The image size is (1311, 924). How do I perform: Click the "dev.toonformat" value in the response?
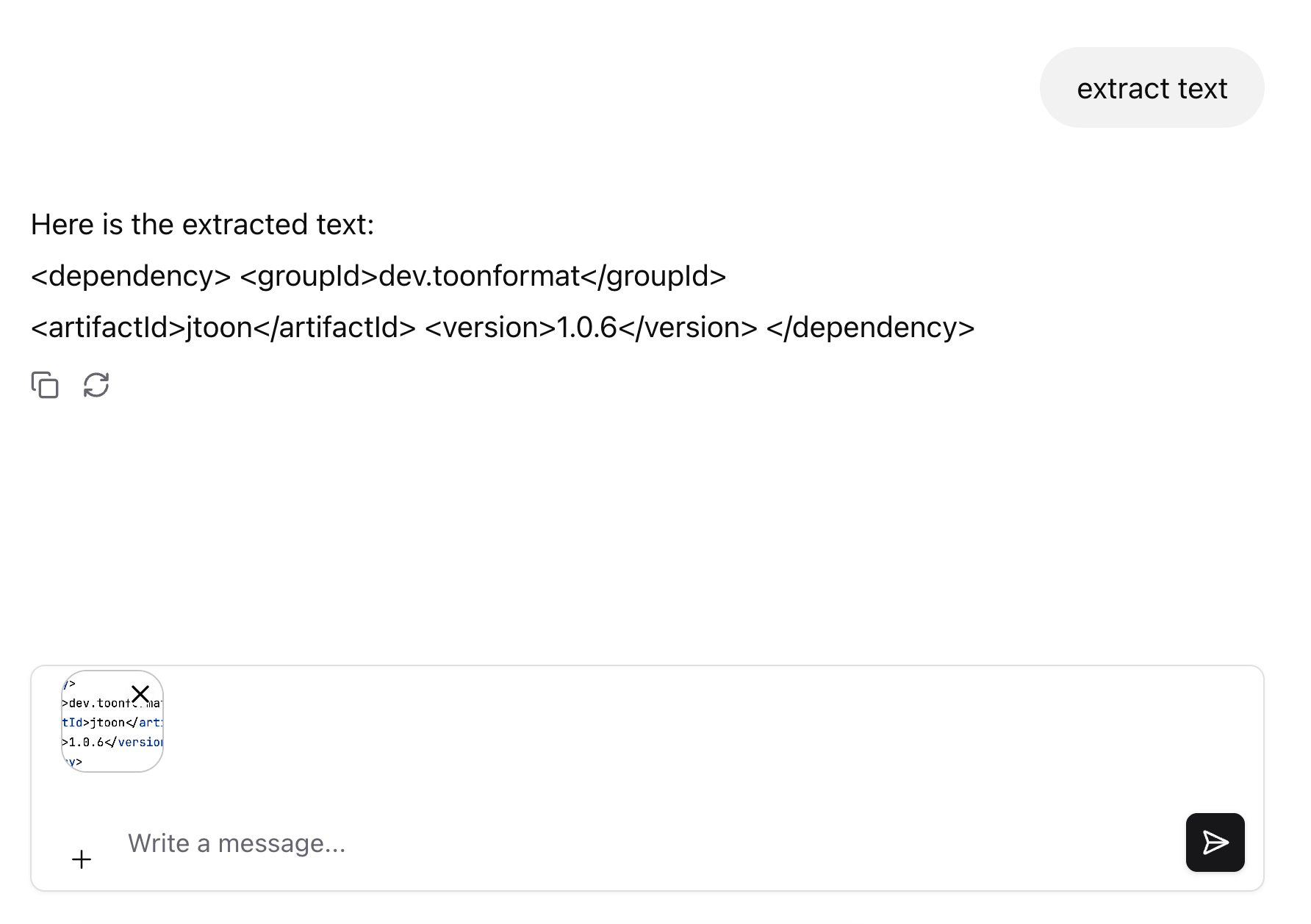tap(479, 276)
